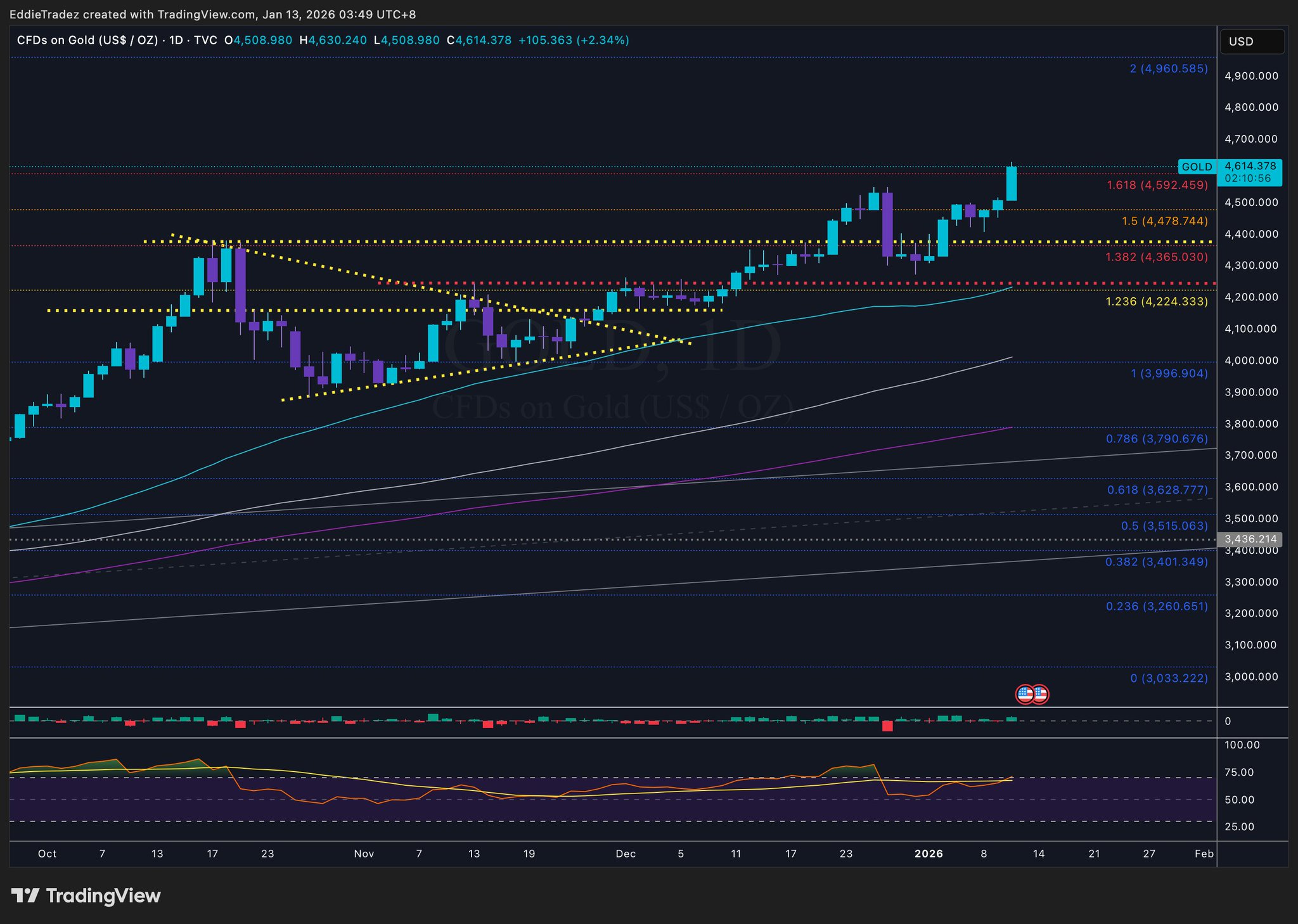Click the CFDs on Gold symbol title

tap(87, 40)
